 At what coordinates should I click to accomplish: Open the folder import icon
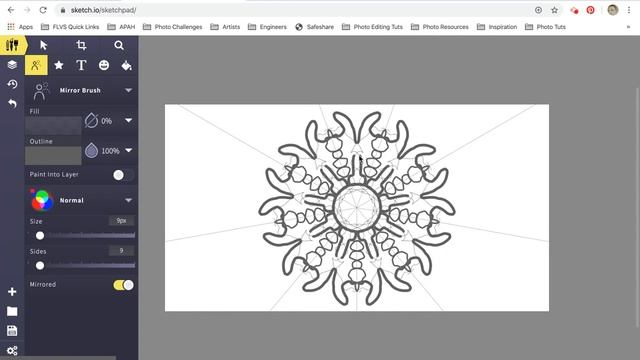pyautogui.click(x=12, y=311)
